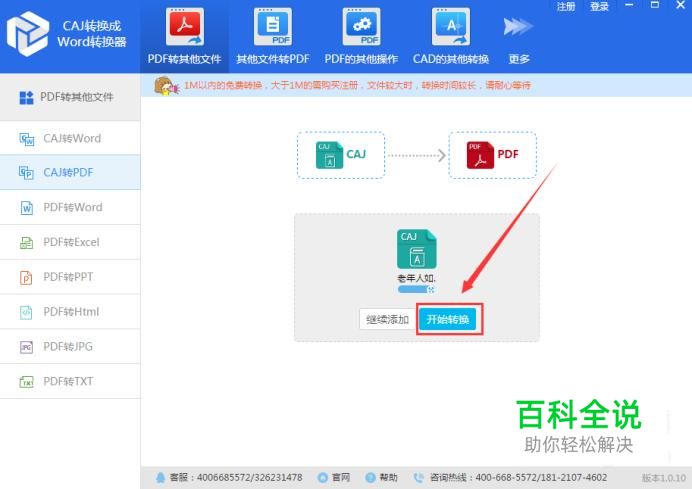Click the green CAJ source format icon
This screenshot has width=692, height=489.
pos(329,155)
